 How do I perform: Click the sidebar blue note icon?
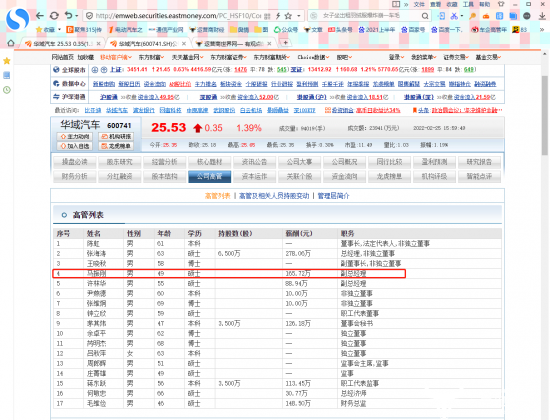point(7,75)
